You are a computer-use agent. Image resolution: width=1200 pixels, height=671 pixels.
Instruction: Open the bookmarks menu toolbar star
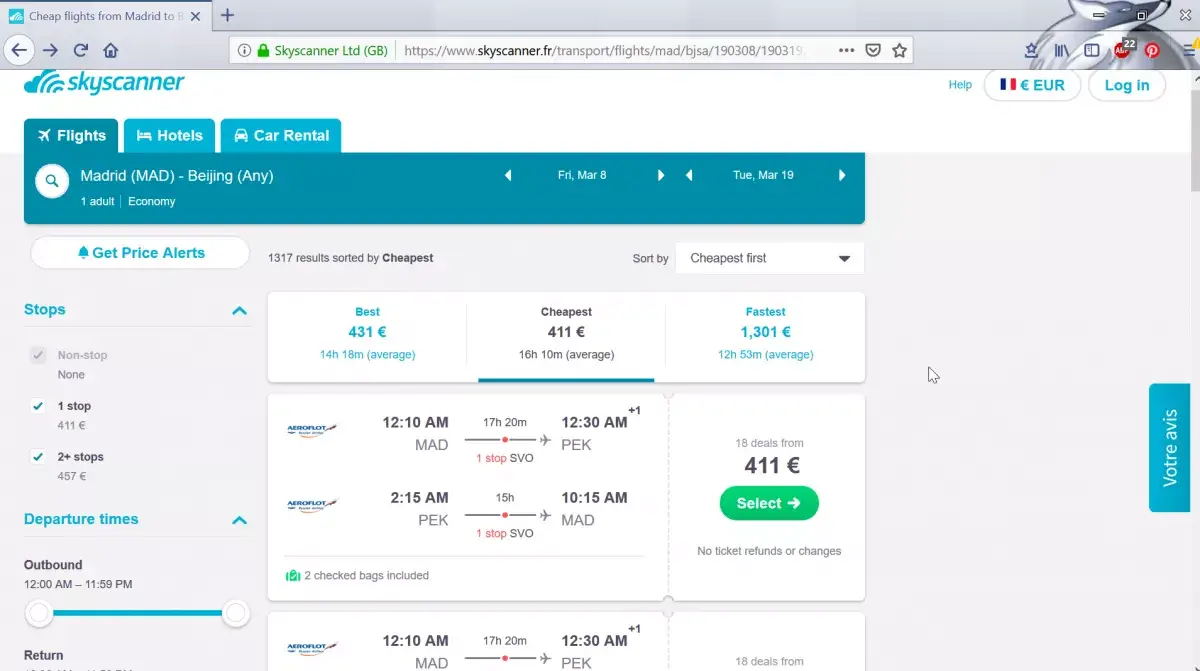[1031, 50]
